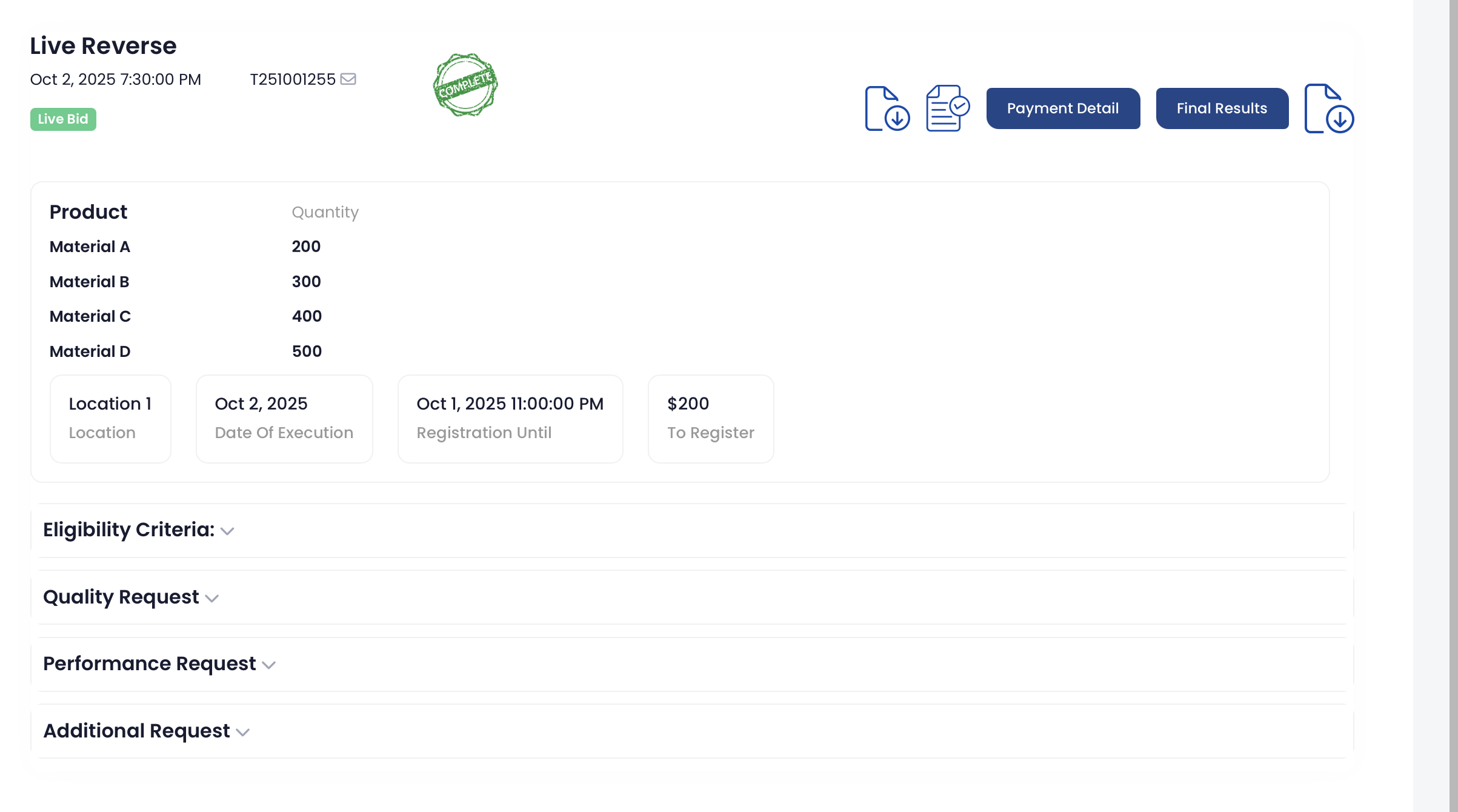Click the first document download icon
Image resolution: width=1458 pixels, height=812 pixels.
[887, 108]
